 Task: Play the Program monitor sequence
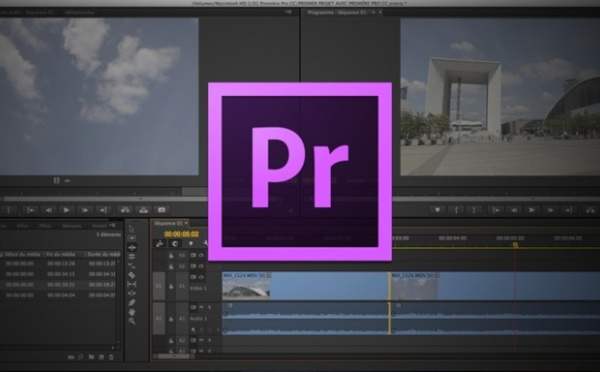click(532, 210)
